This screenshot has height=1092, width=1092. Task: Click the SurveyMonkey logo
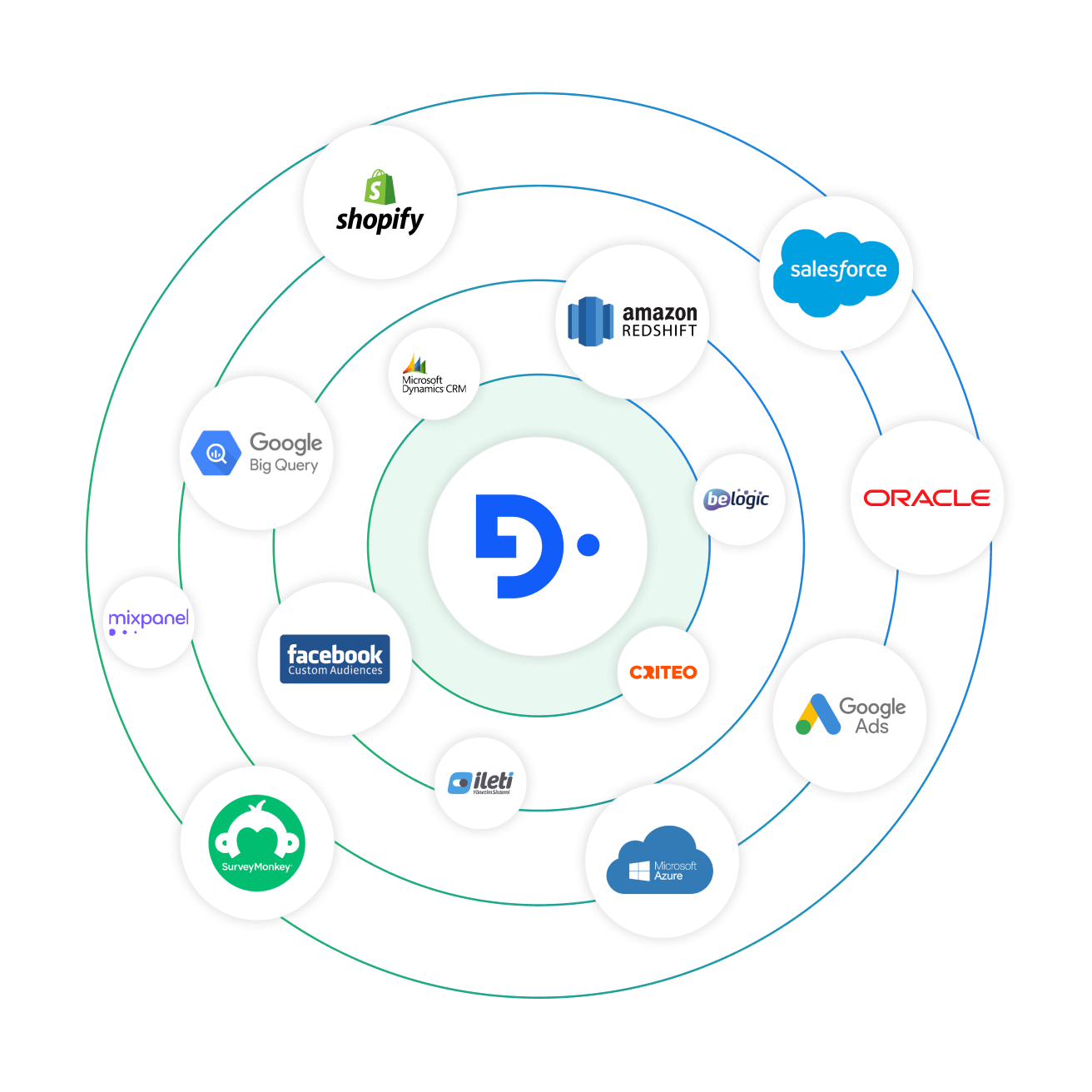pyautogui.click(x=257, y=843)
